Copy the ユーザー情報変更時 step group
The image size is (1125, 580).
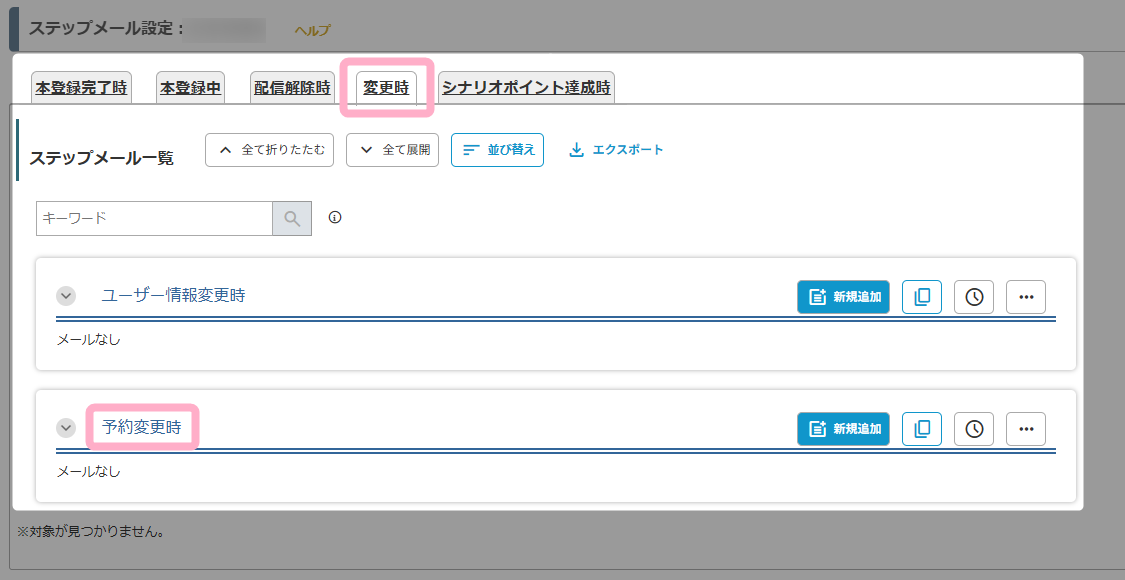[922, 297]
